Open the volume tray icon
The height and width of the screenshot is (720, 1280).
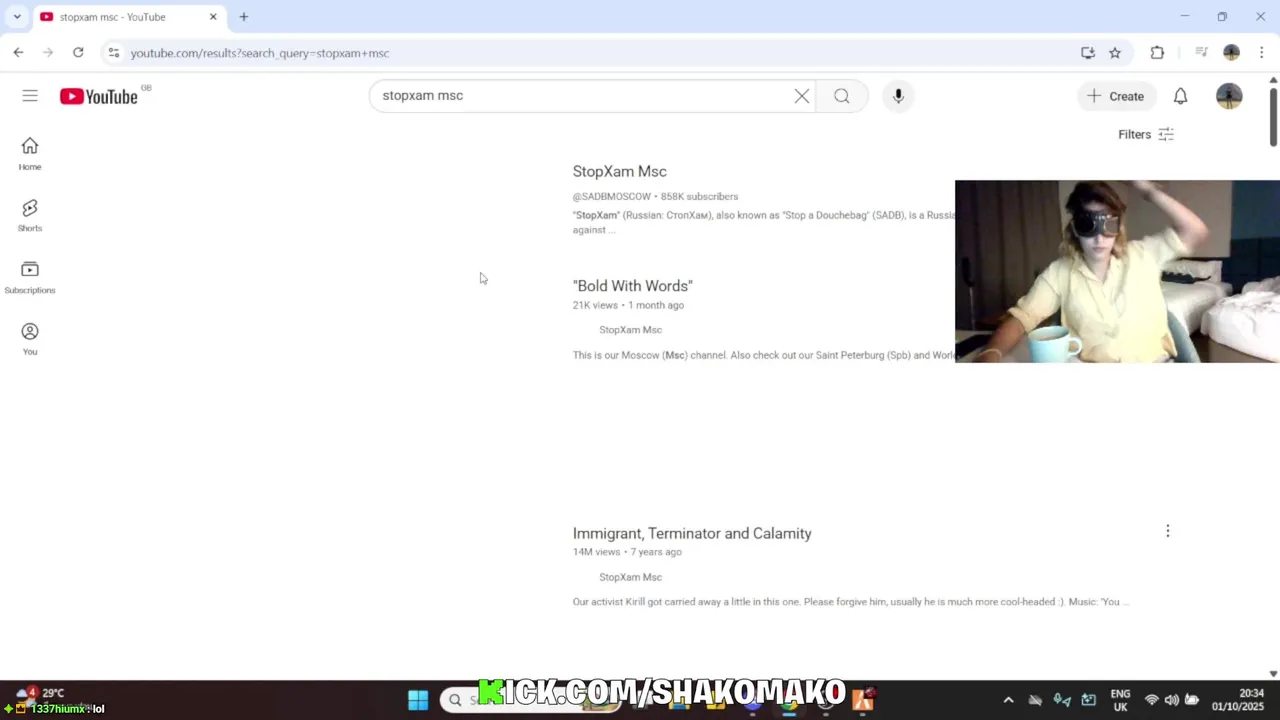pyautogui.click(x=1171, y=700)
